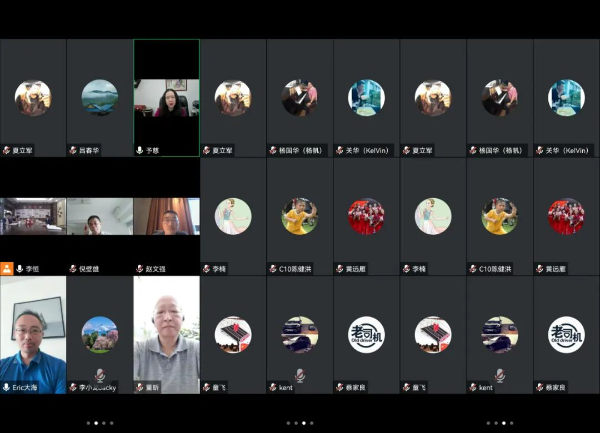Click the name label 吕春华
Screen dimensions: 600x433
tap(89, 151)
